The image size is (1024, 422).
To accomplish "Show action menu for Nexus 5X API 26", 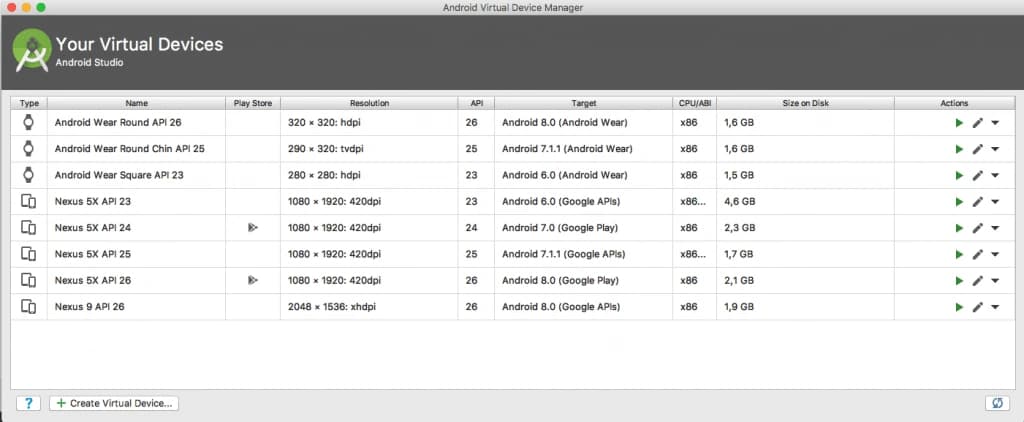I will [995, 280].
